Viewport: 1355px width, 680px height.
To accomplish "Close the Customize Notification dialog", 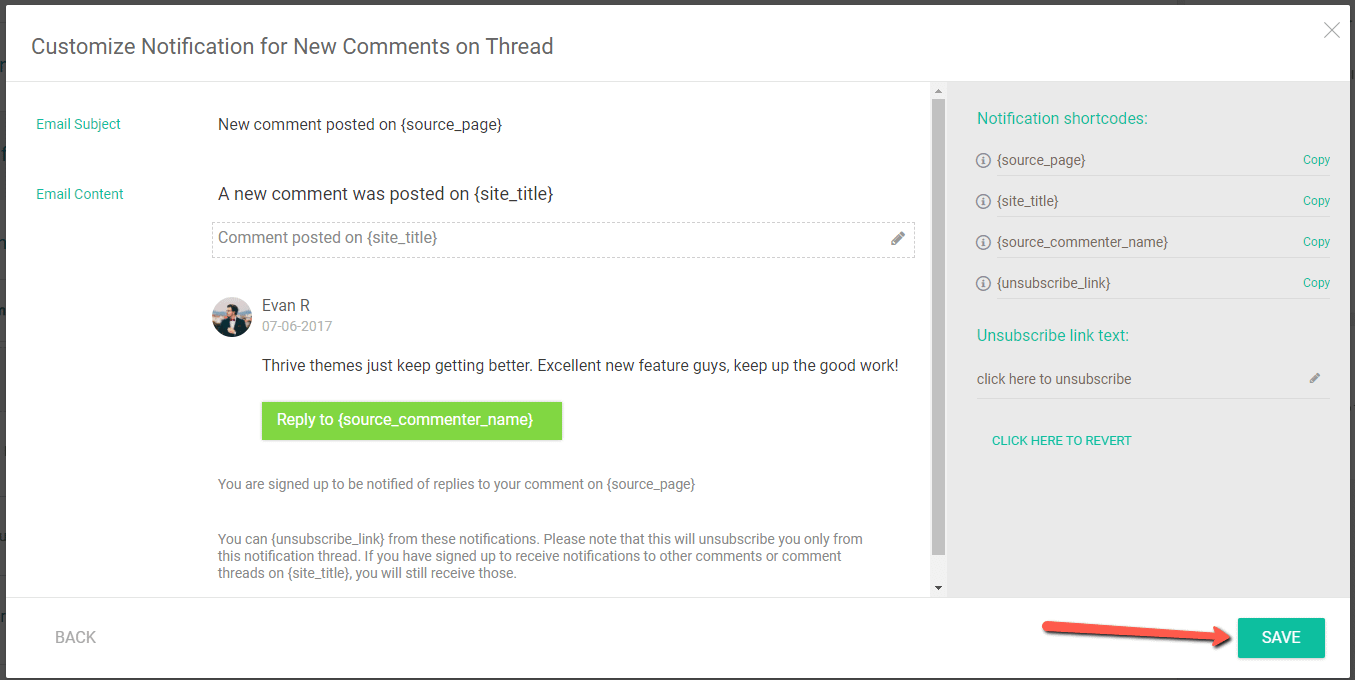I will (x=1332, y=30).
